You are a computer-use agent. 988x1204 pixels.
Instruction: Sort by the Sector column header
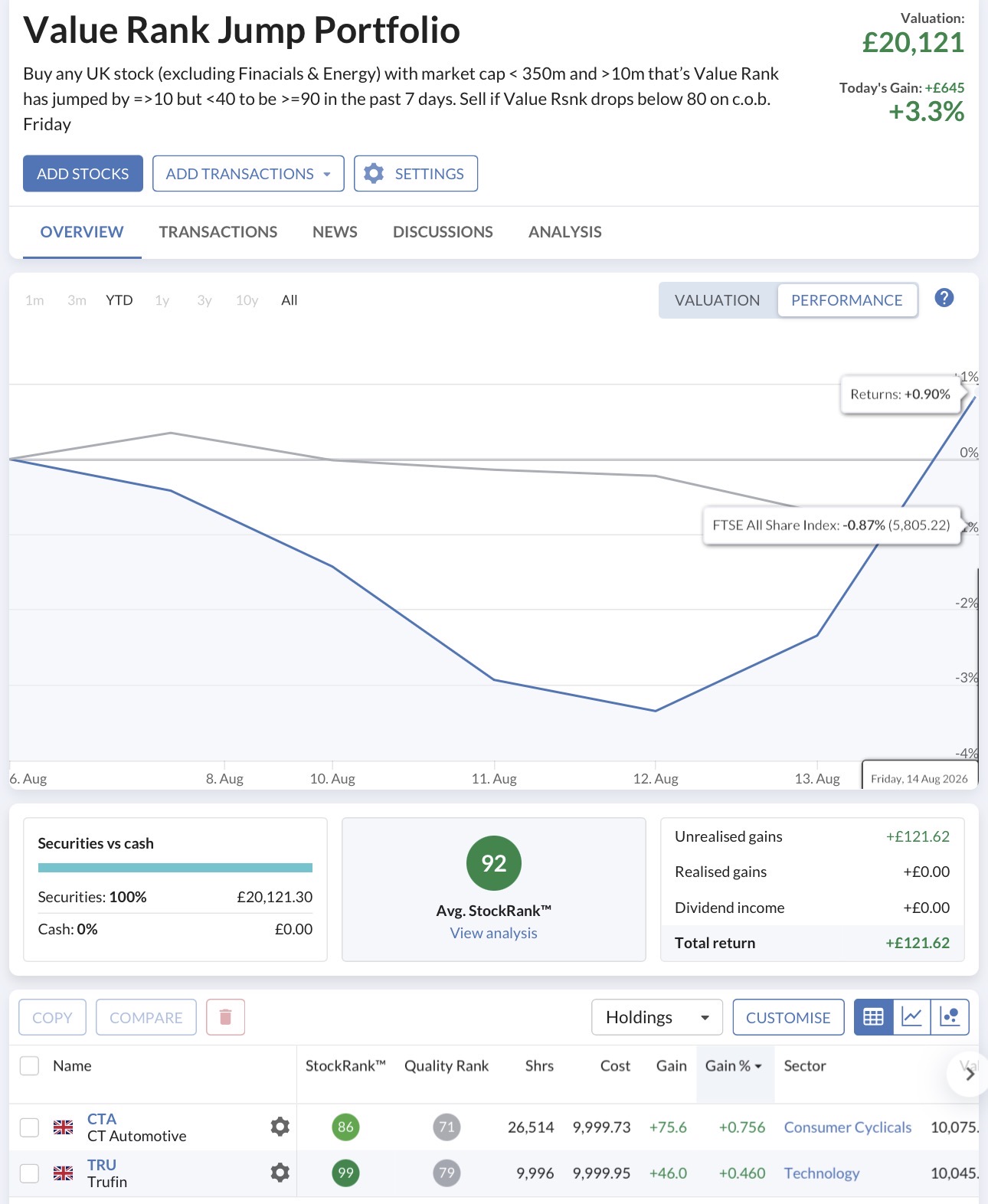click(x=805, y=1065)
